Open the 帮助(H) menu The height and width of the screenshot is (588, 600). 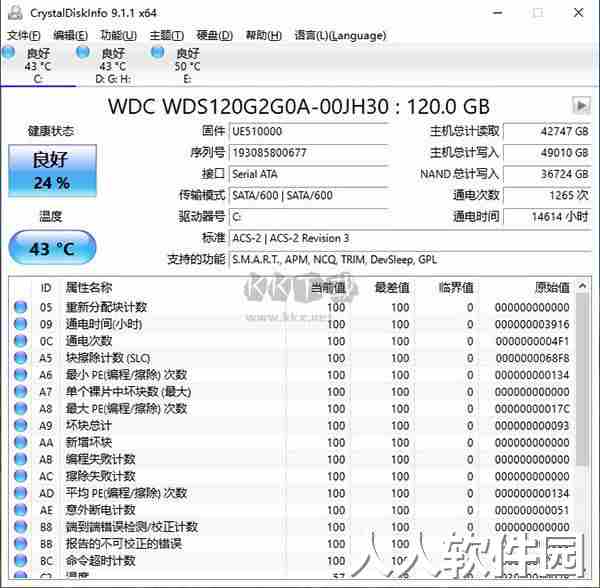[x=263, y=36]
